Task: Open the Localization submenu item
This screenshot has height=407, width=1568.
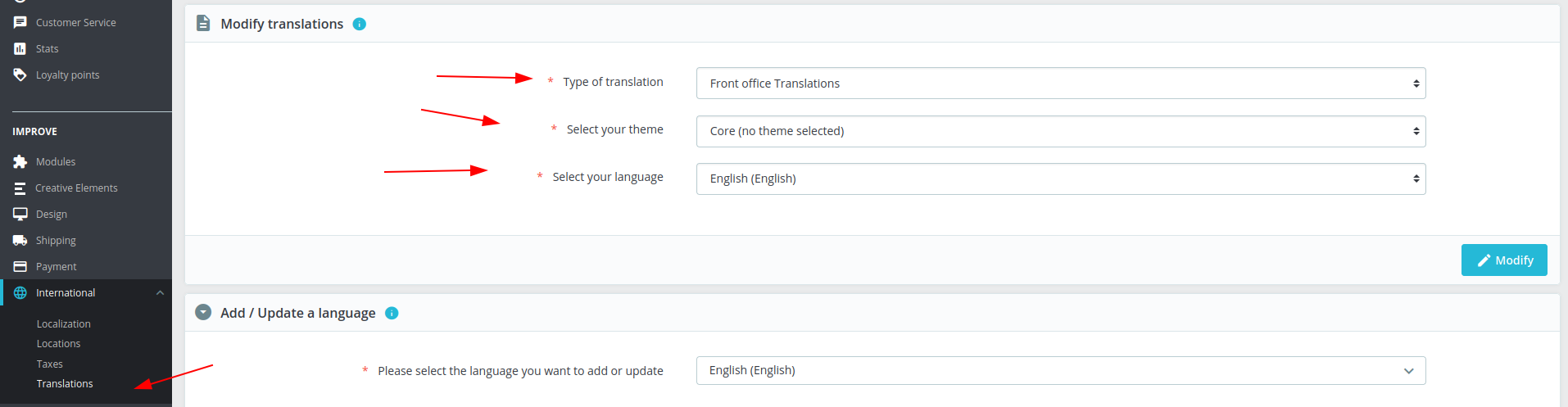Action: click(64, 323)
